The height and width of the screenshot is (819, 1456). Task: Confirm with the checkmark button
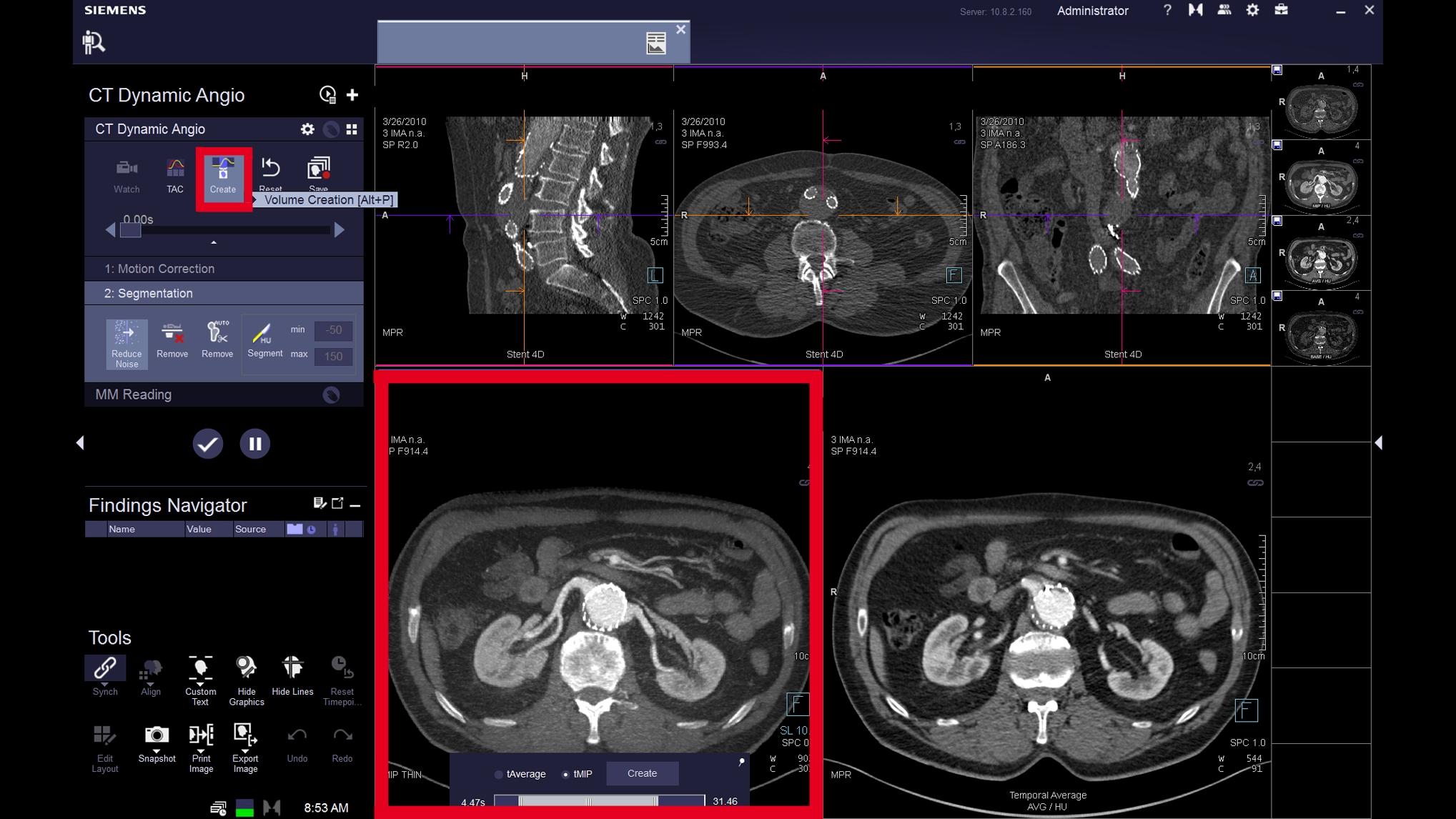[x=207, y=443]
